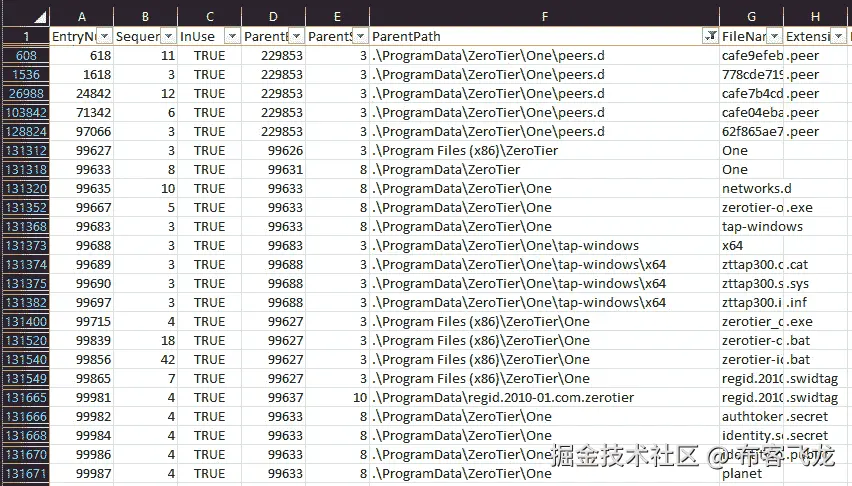Click parent entry cell showing 99626
This screenshot has height=486, width=852.
tap(273, 151)
